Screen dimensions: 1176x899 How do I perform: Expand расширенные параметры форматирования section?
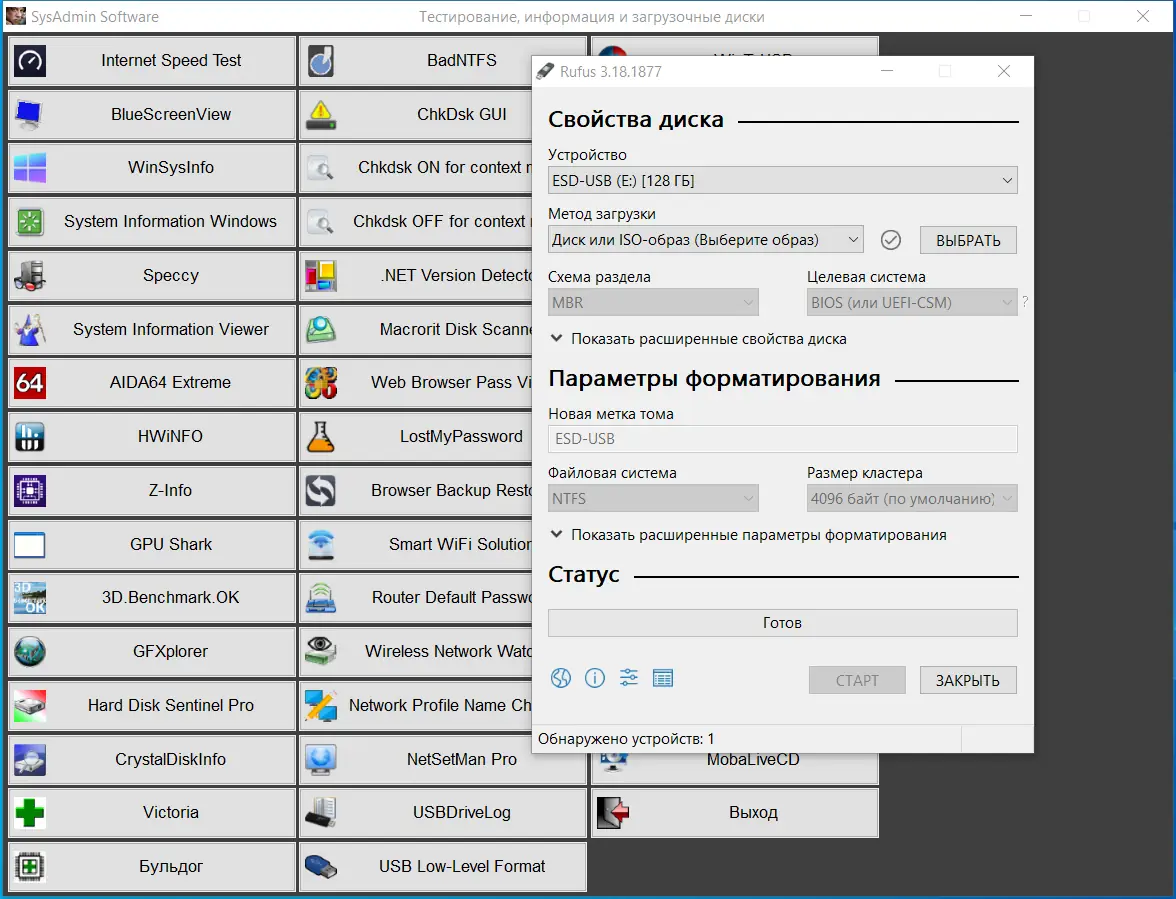748,535
